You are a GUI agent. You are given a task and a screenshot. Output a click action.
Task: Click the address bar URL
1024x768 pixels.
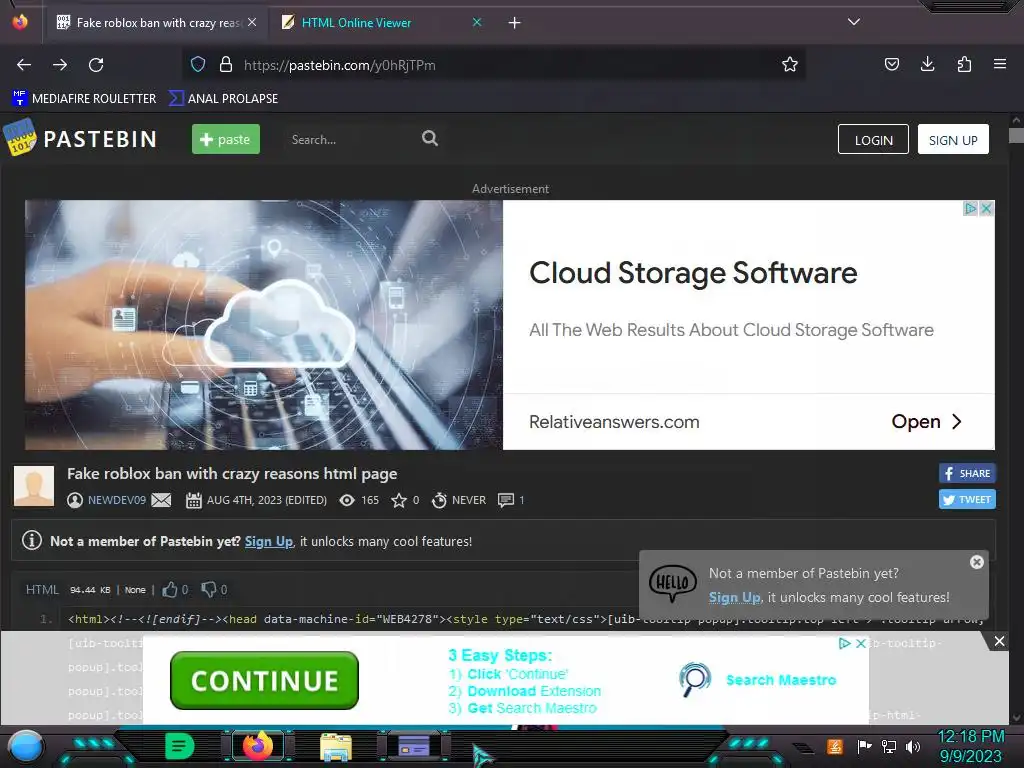340,65
